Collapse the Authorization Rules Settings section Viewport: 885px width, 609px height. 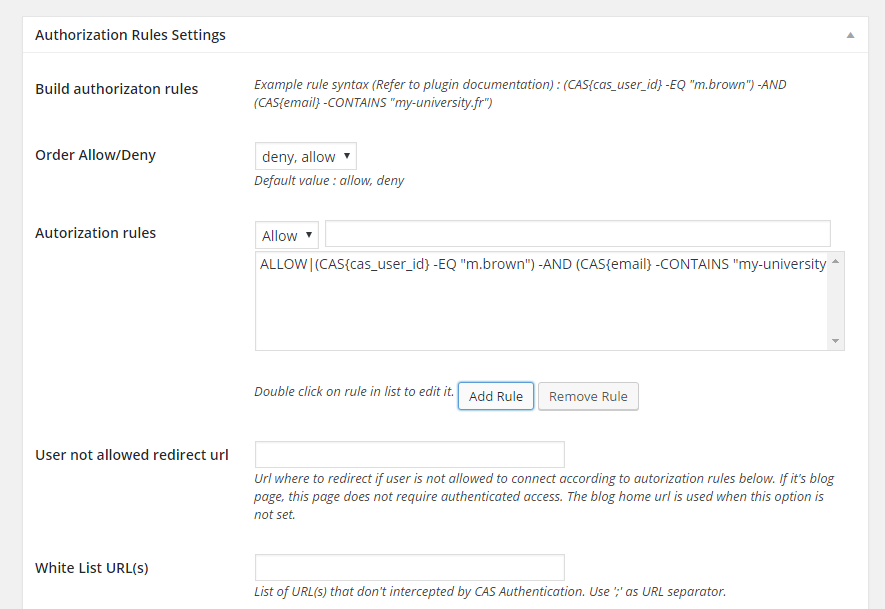(x=850, y=34)
